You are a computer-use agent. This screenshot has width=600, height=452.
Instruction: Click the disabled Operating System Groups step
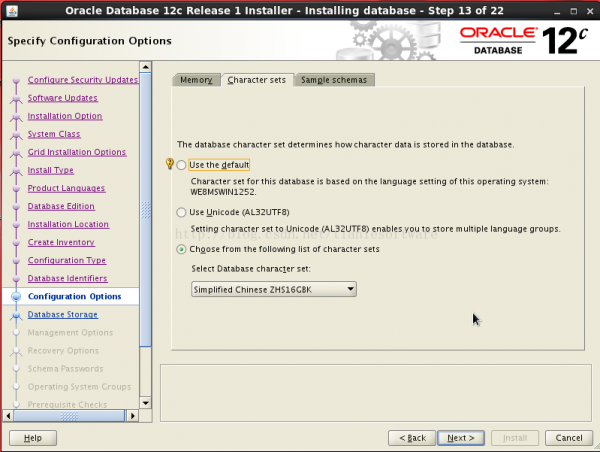[x=80, y=387]
